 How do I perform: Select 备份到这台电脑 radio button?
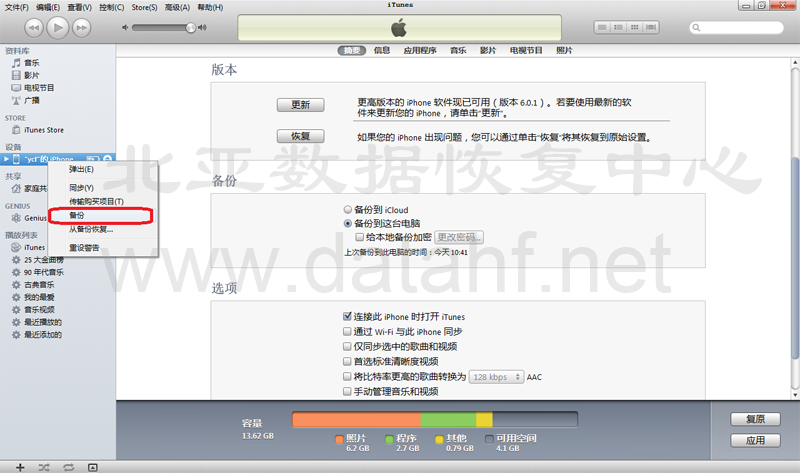click(x=348, y=223)
